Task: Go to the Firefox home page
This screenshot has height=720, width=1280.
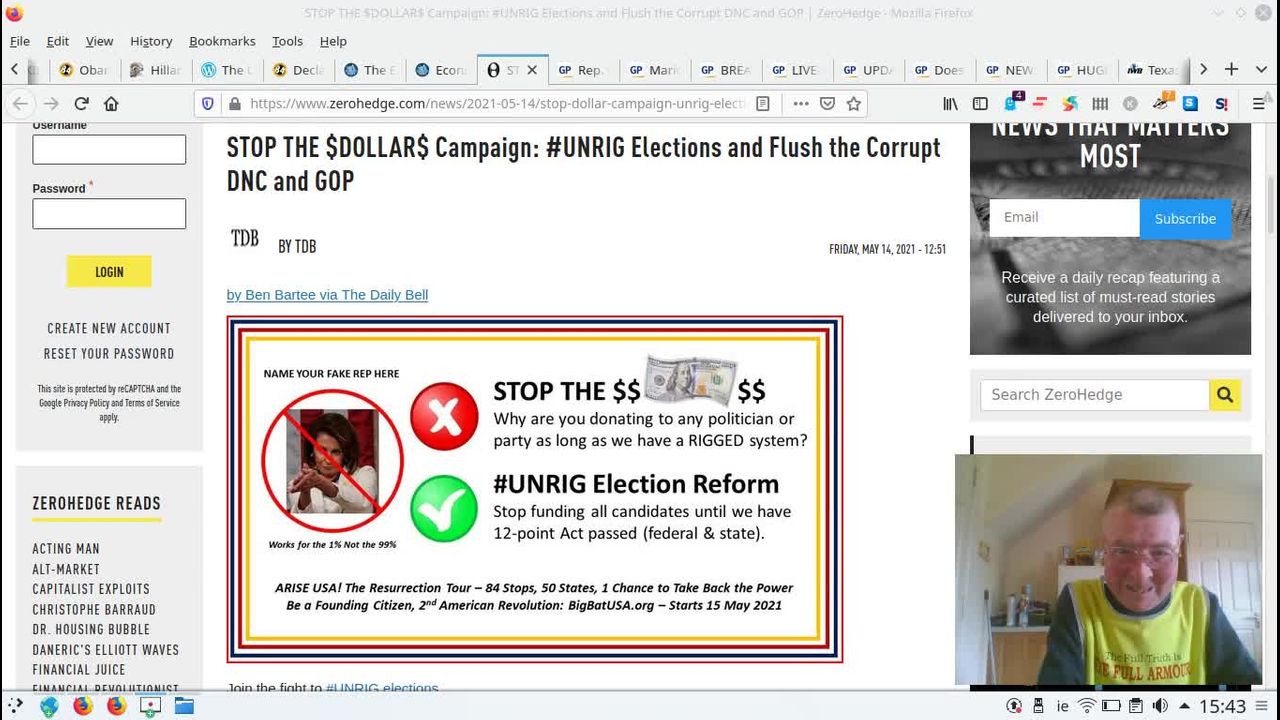Action: [111, 103]
